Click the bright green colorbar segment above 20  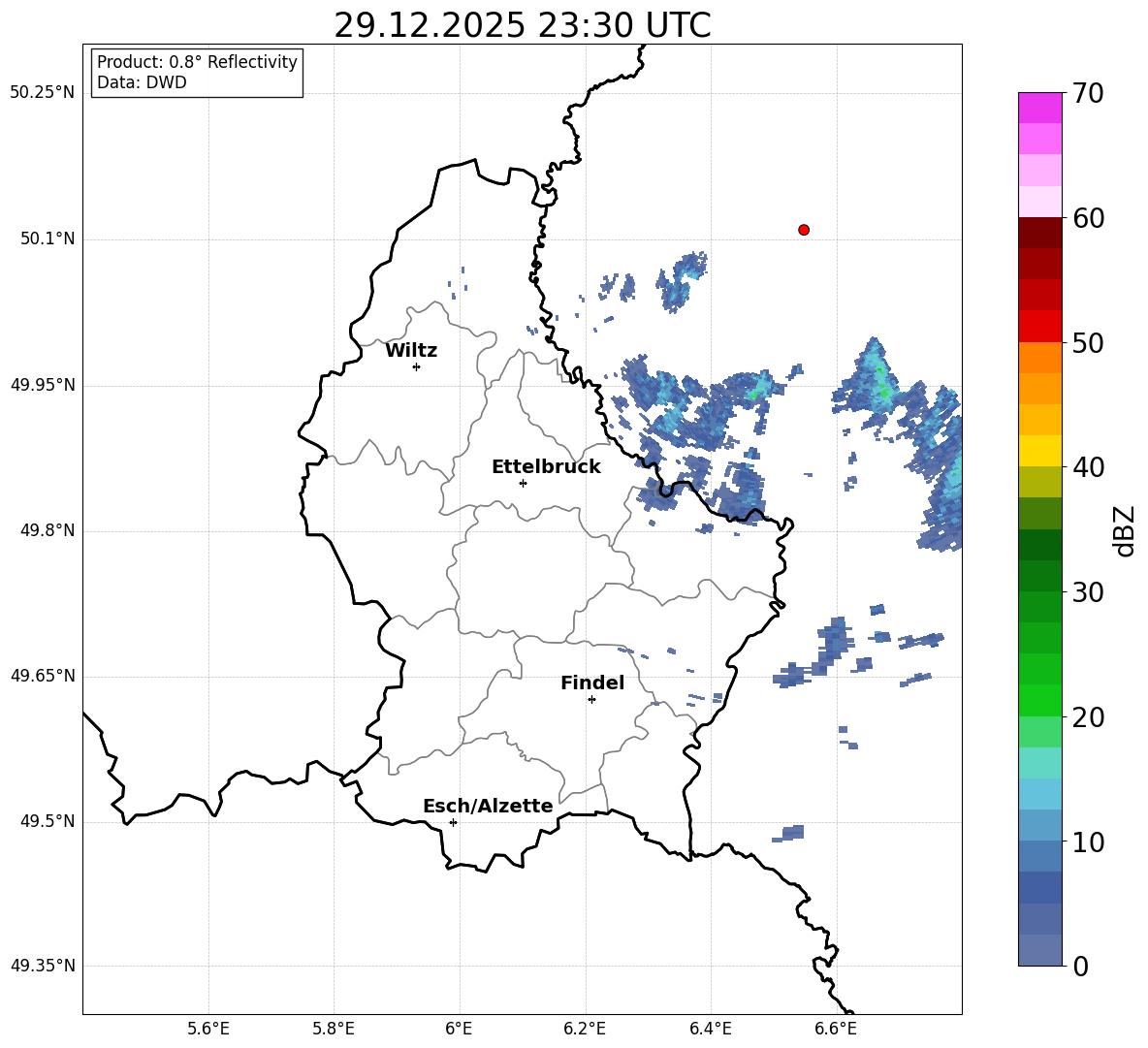pyautogui.click(x=1039, y=700)
